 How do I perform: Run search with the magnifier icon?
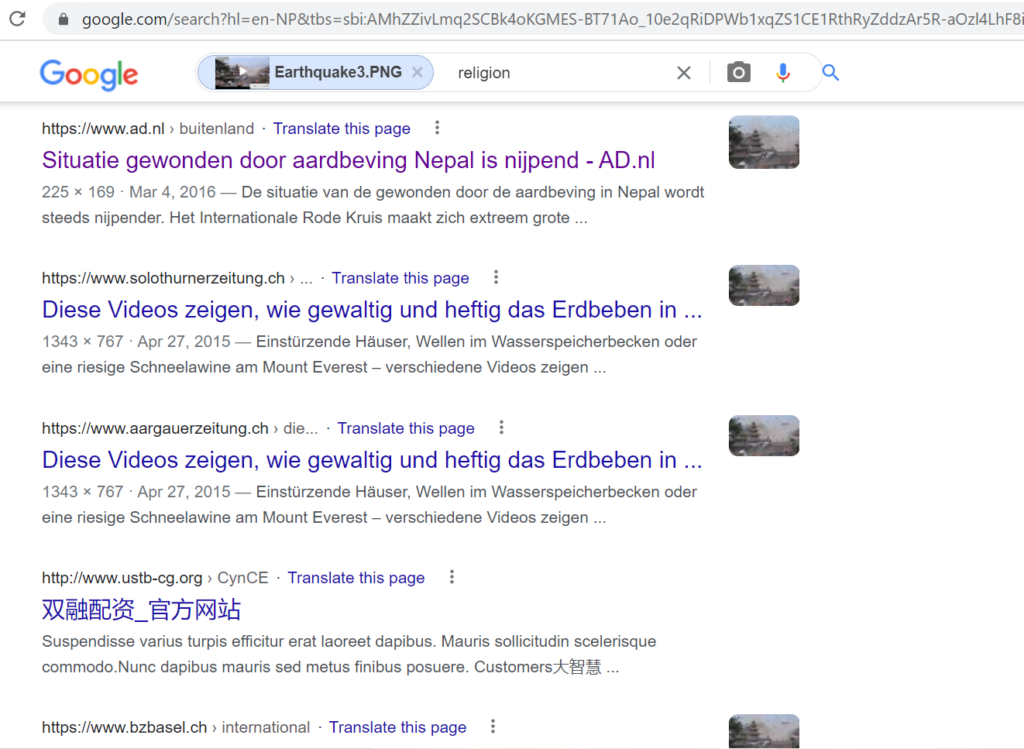(830, 72)
